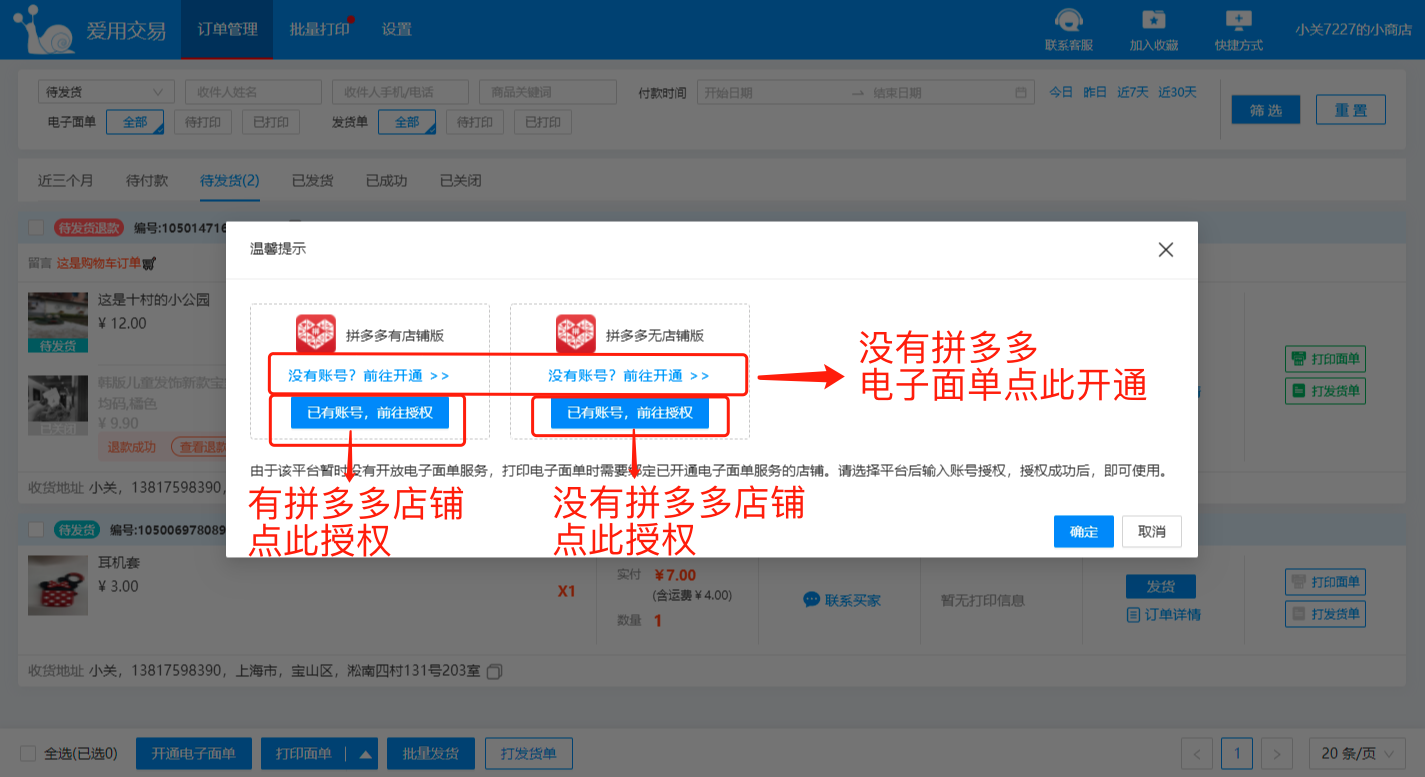Open the 耳机套 product thumbnail
Screen dimensions: 1425x777
59,585
